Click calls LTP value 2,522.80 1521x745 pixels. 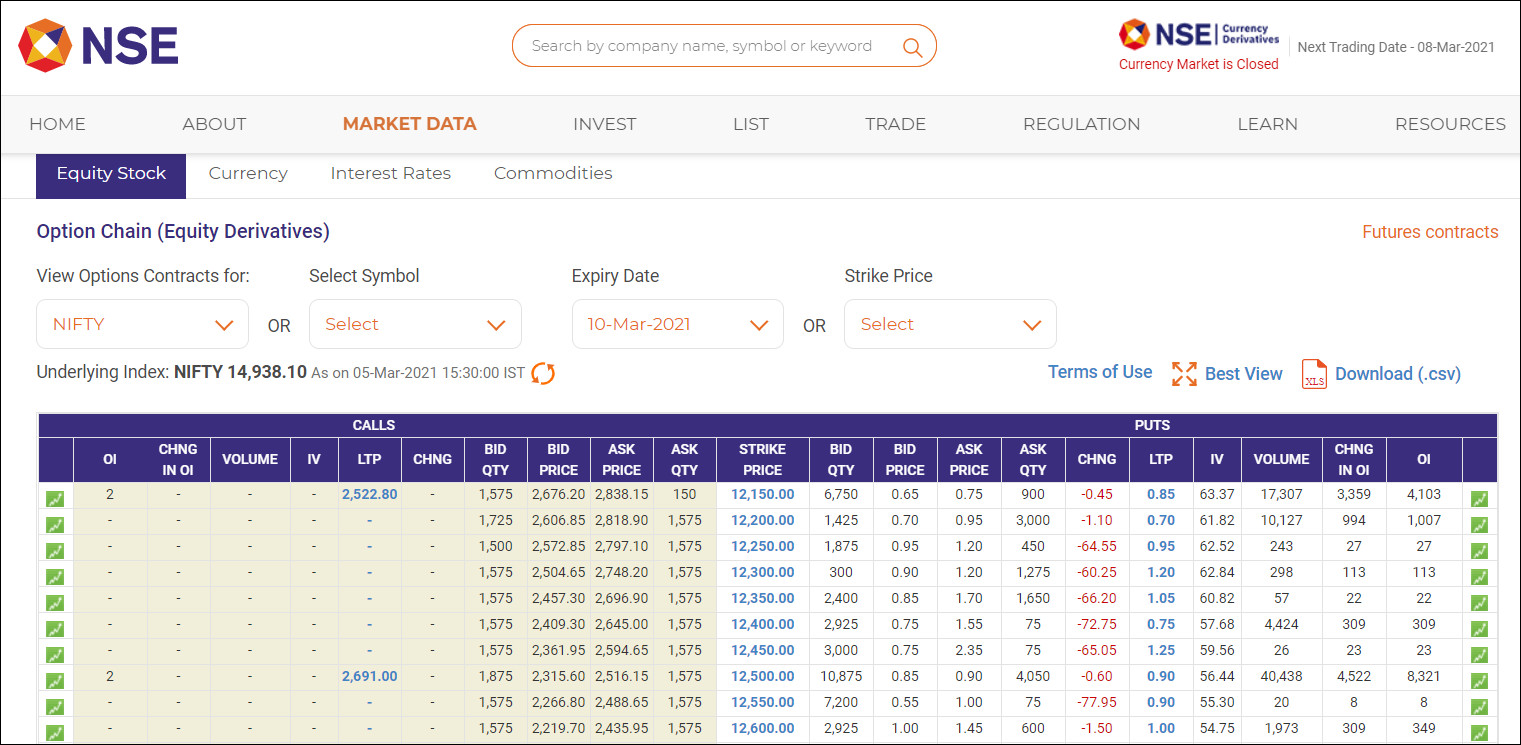(370, 494)
